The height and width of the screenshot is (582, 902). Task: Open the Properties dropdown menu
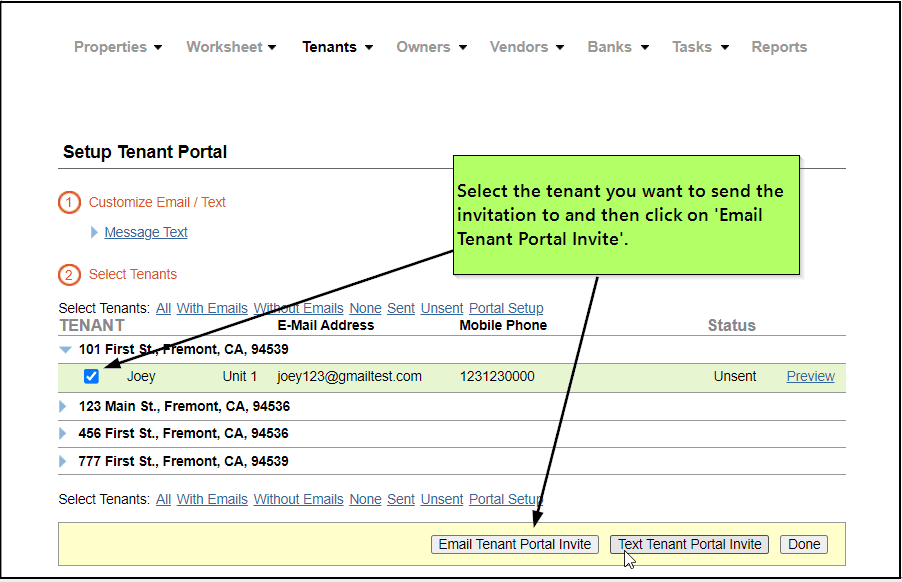click(118, 47)
